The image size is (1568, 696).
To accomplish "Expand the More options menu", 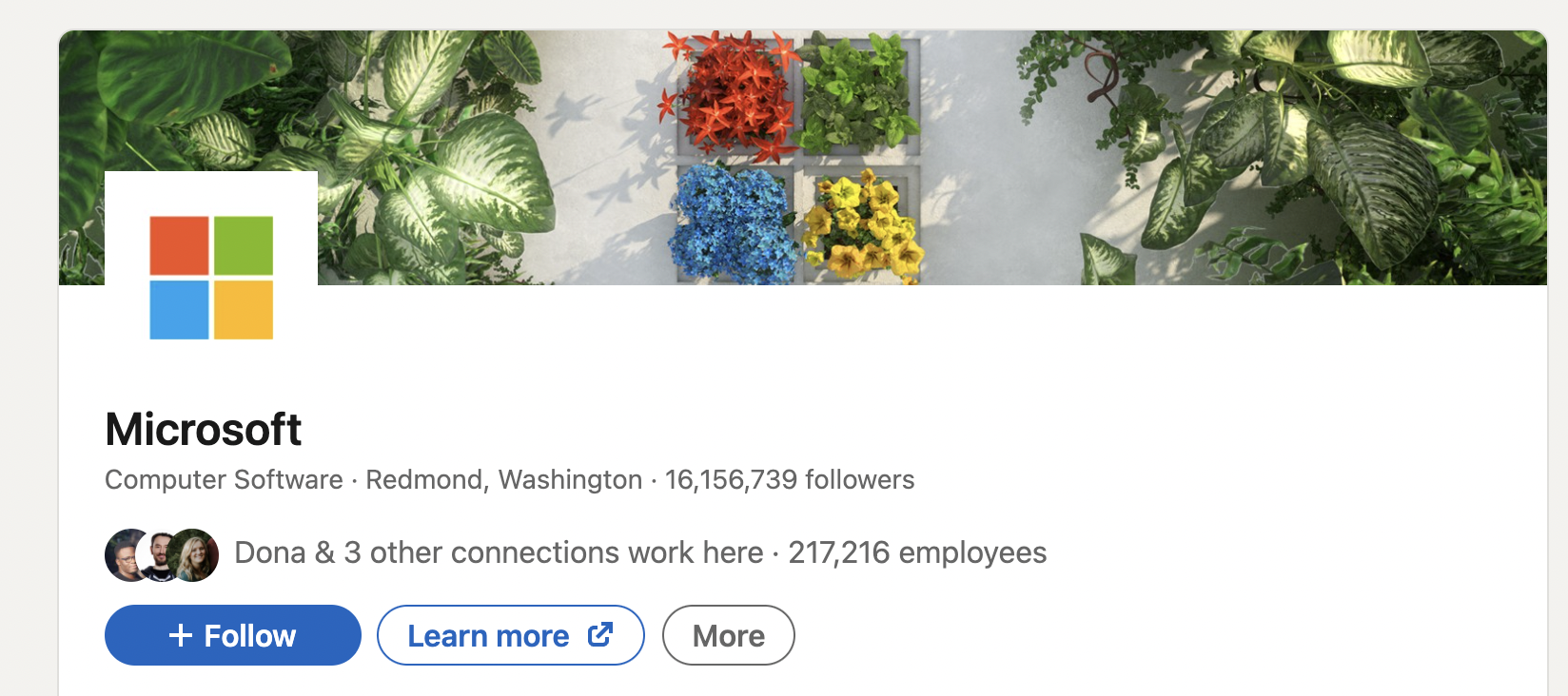I will (728, 635).
